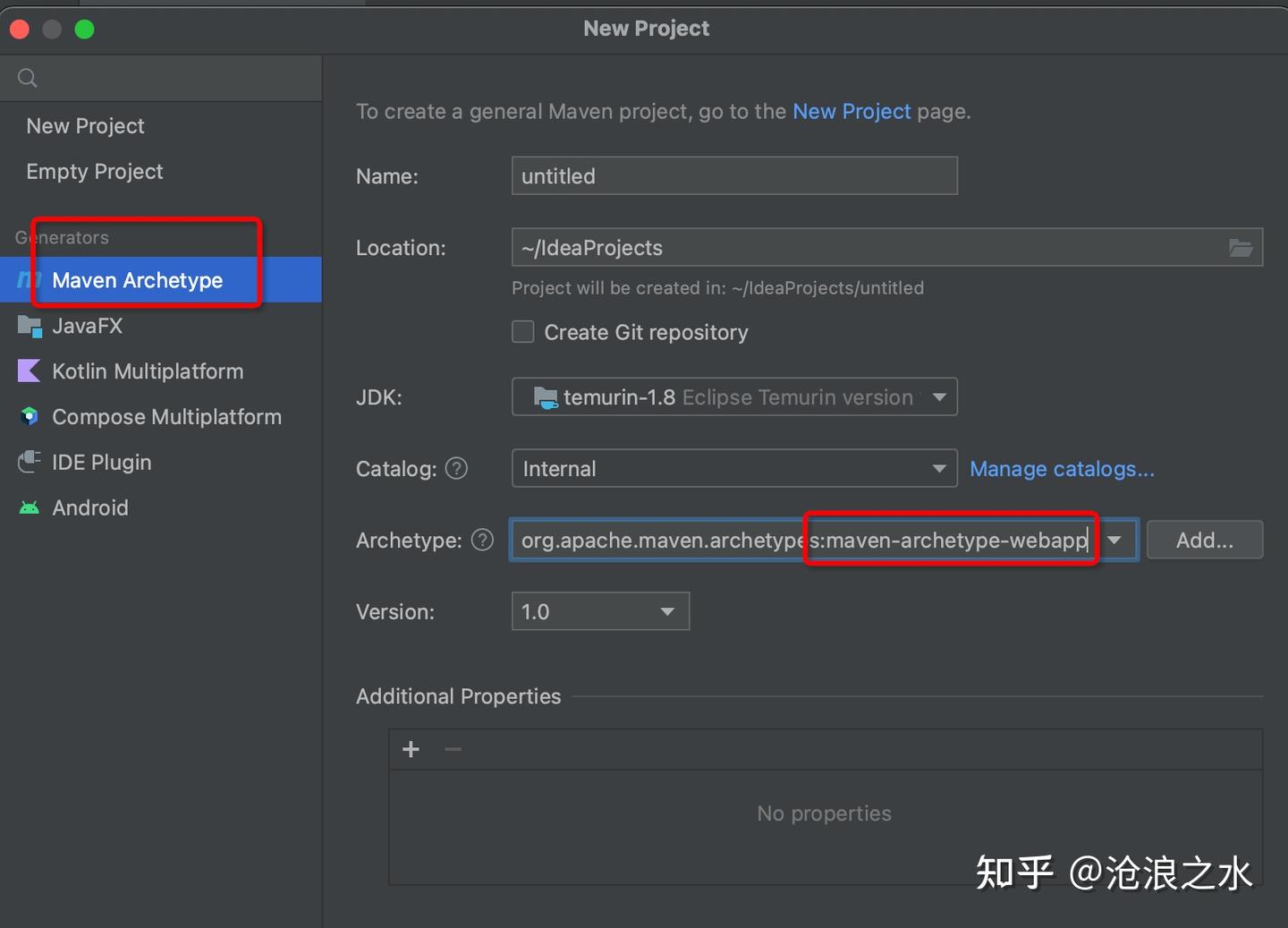Expand the Archetype dropdown arrow
Viewport: 1288px width, 928px height.
tap(1114, 541)
